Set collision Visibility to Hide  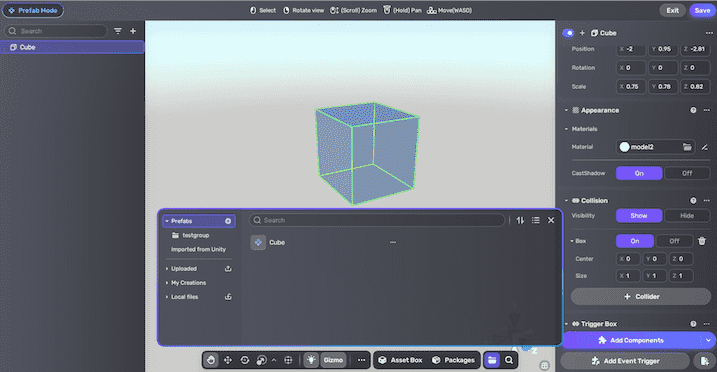[687, 216]
